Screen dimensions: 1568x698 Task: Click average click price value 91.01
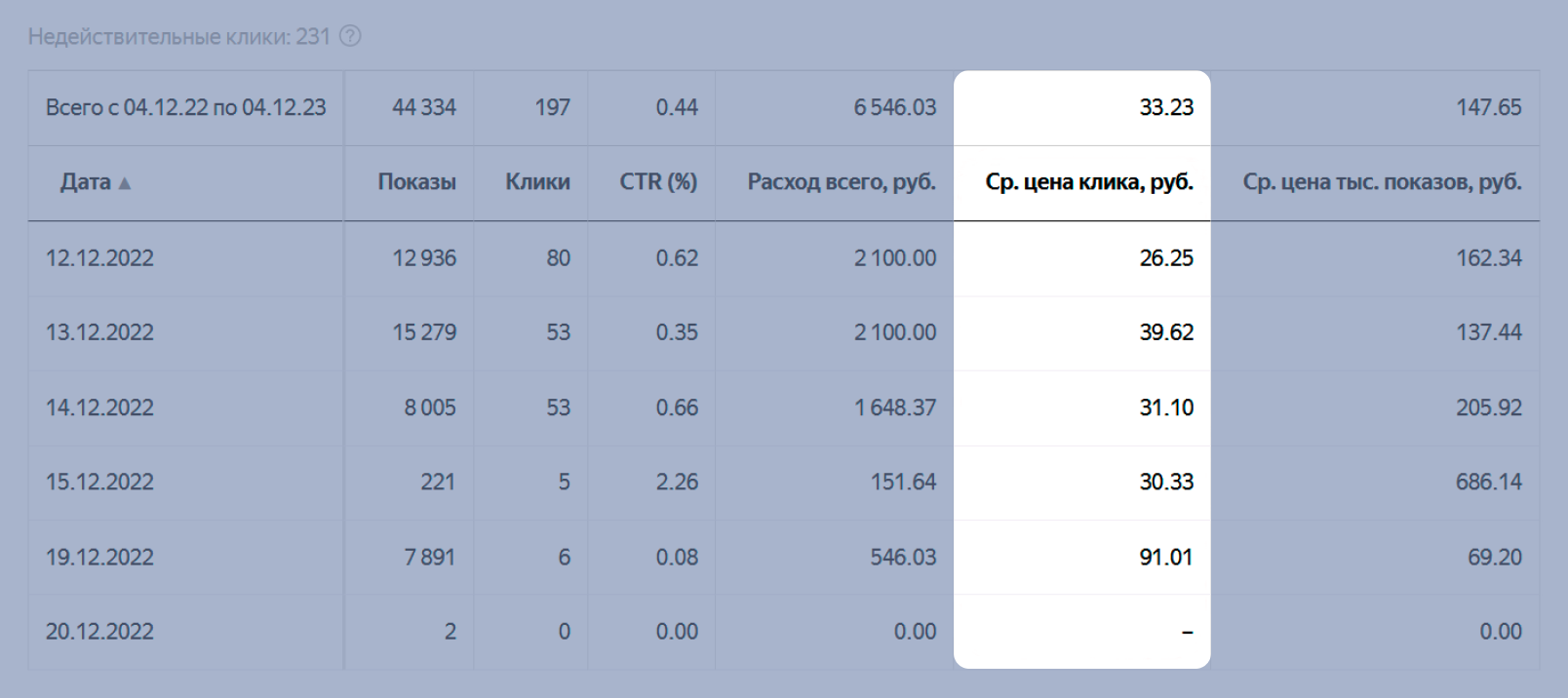click(x=1165, y=557)
